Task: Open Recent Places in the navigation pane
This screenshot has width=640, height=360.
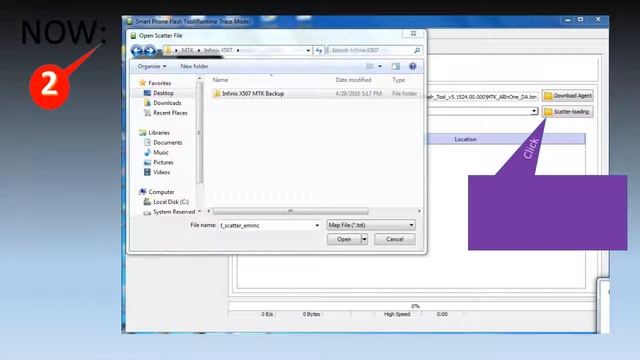Action: coord(170,113)
